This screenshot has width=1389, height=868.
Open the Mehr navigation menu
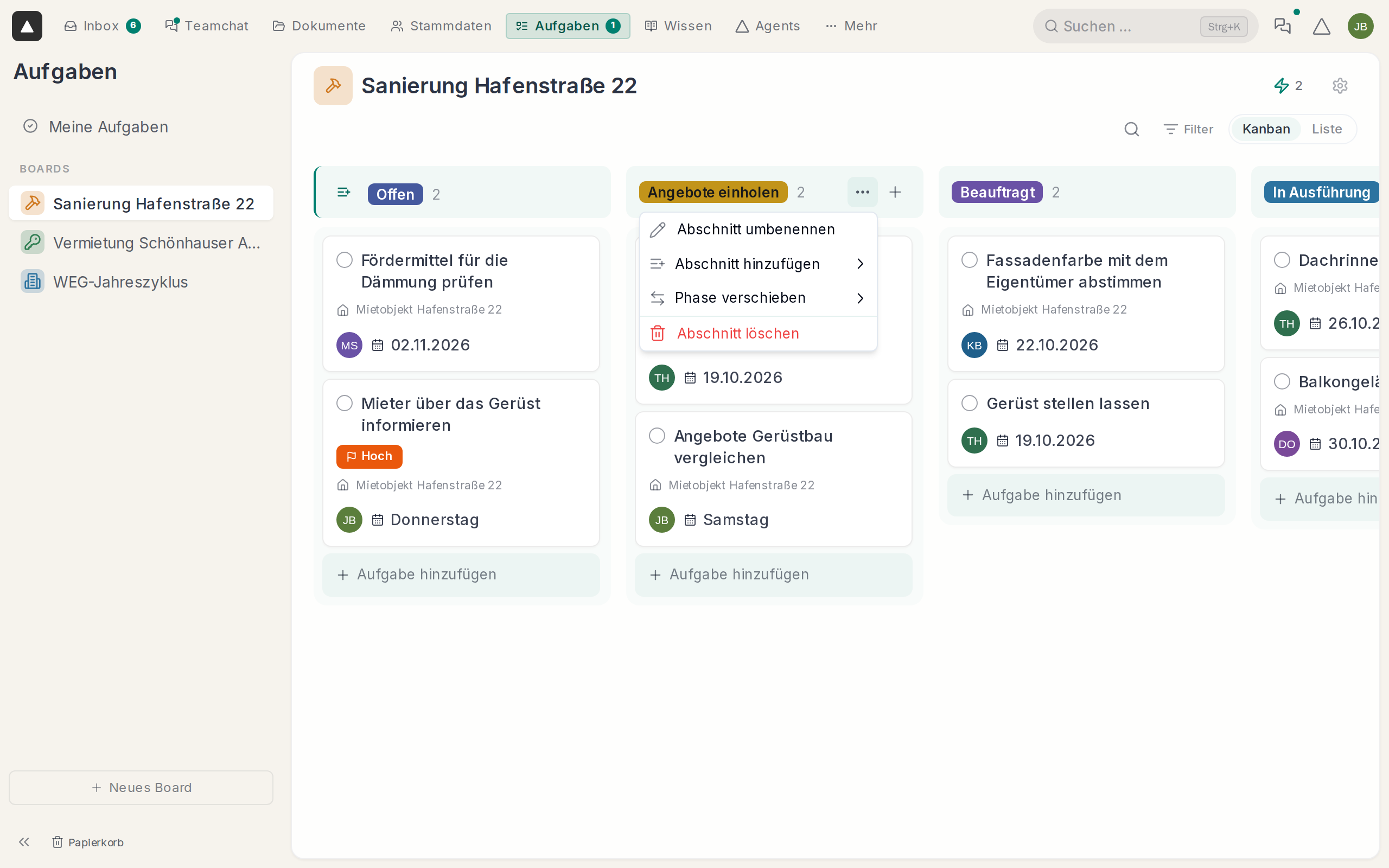tap(851, 26)
